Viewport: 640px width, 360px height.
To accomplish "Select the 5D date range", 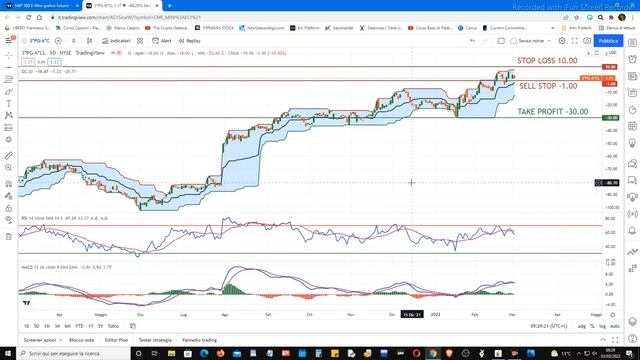I will coord(37,326).
